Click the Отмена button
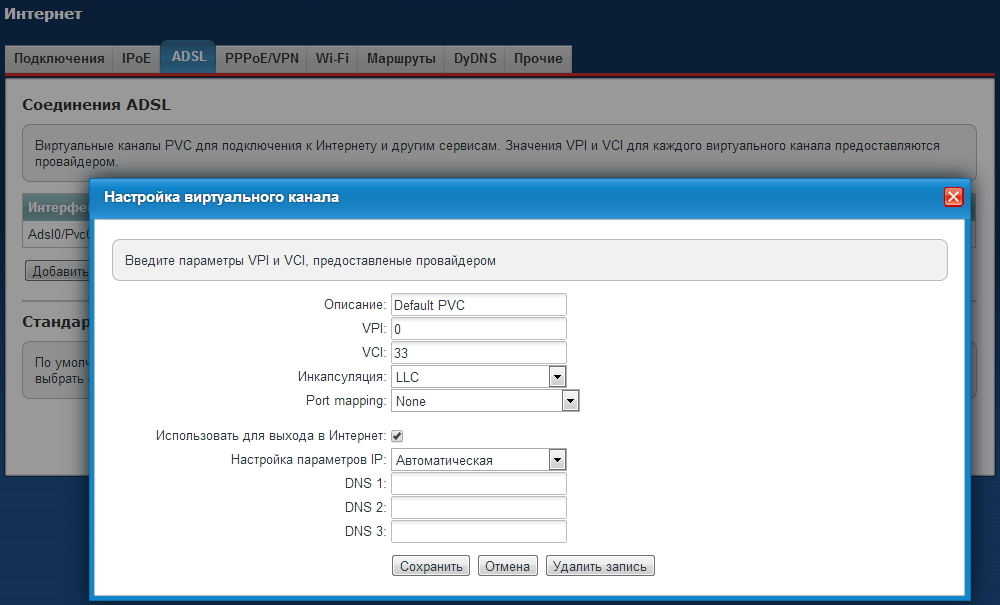Screen dimensions: 1000x605 [x=507, y=566]
